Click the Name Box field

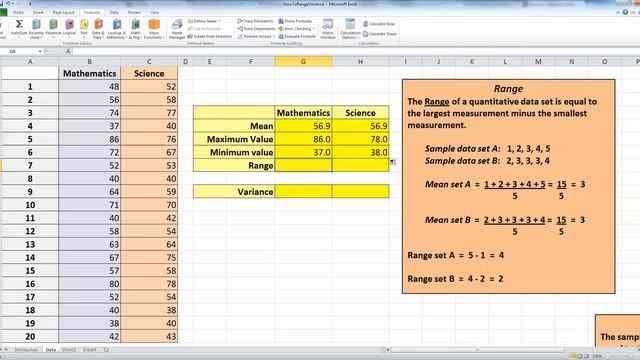tap(20, 51)
